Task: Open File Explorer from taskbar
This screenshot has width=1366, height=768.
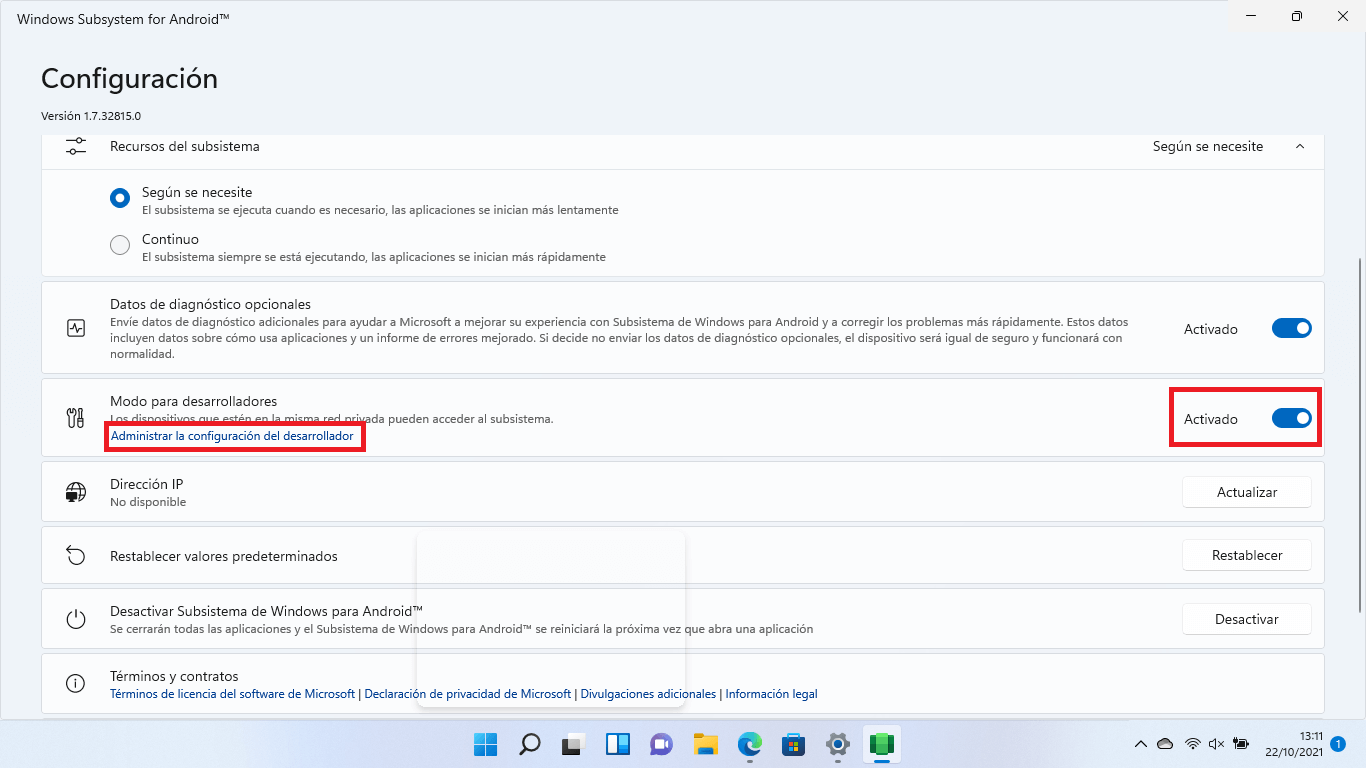Action: tap(706, 744)
